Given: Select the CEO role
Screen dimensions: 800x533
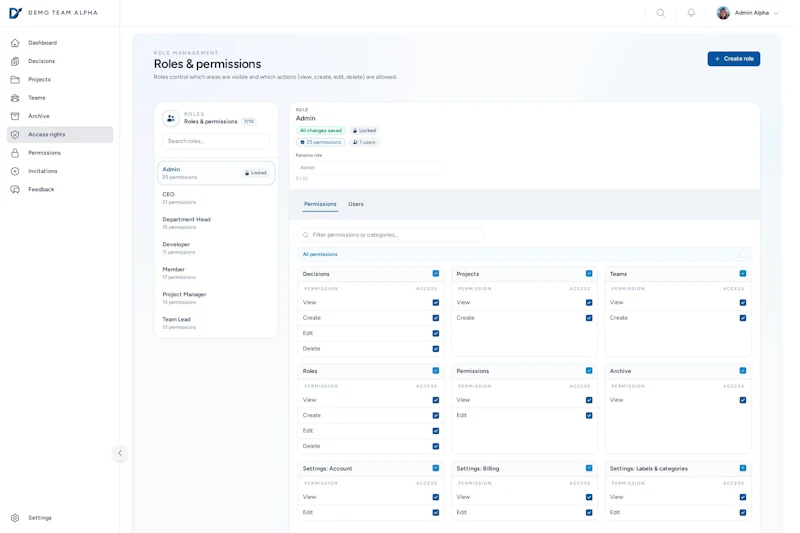Looking at the screenshot, I should tap(216, 198).
